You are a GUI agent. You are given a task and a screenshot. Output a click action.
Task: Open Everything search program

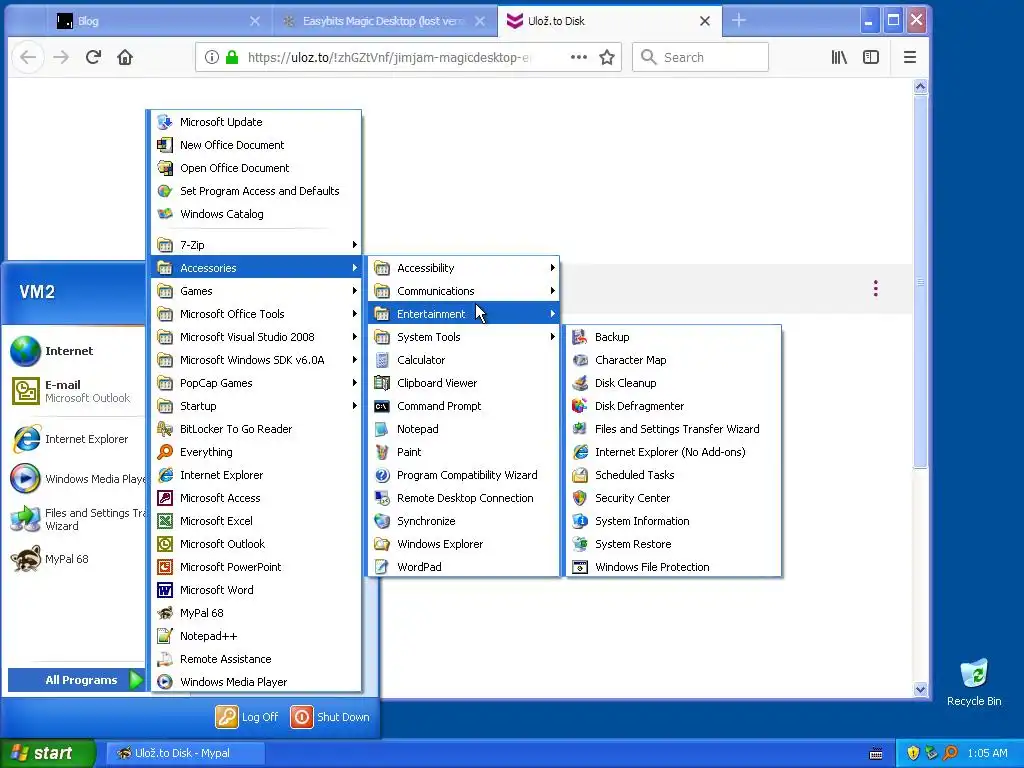tap(256, 452)
